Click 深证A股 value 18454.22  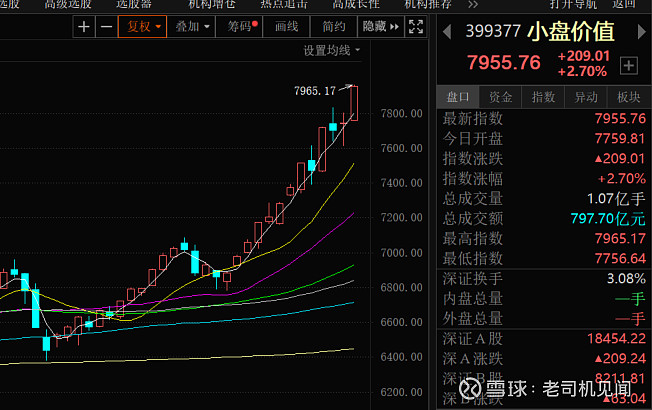coord(616,339)
